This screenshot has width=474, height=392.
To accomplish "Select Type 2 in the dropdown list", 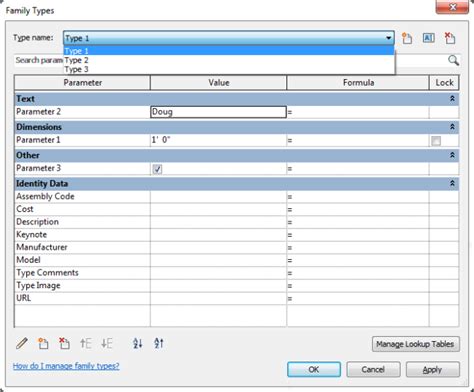I will click(x=229, y=60).
